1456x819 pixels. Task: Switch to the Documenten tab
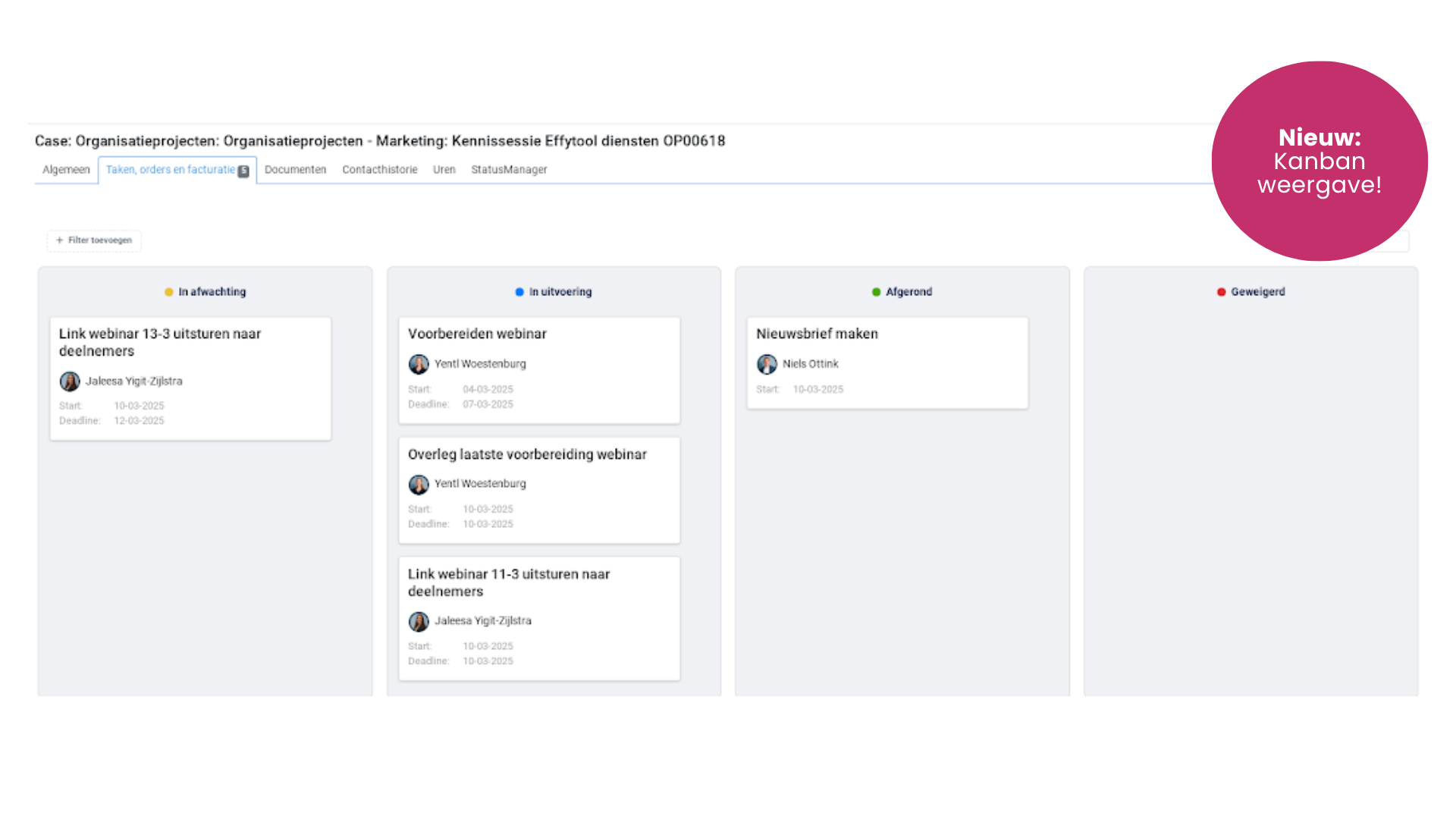(x=295, y=169)
